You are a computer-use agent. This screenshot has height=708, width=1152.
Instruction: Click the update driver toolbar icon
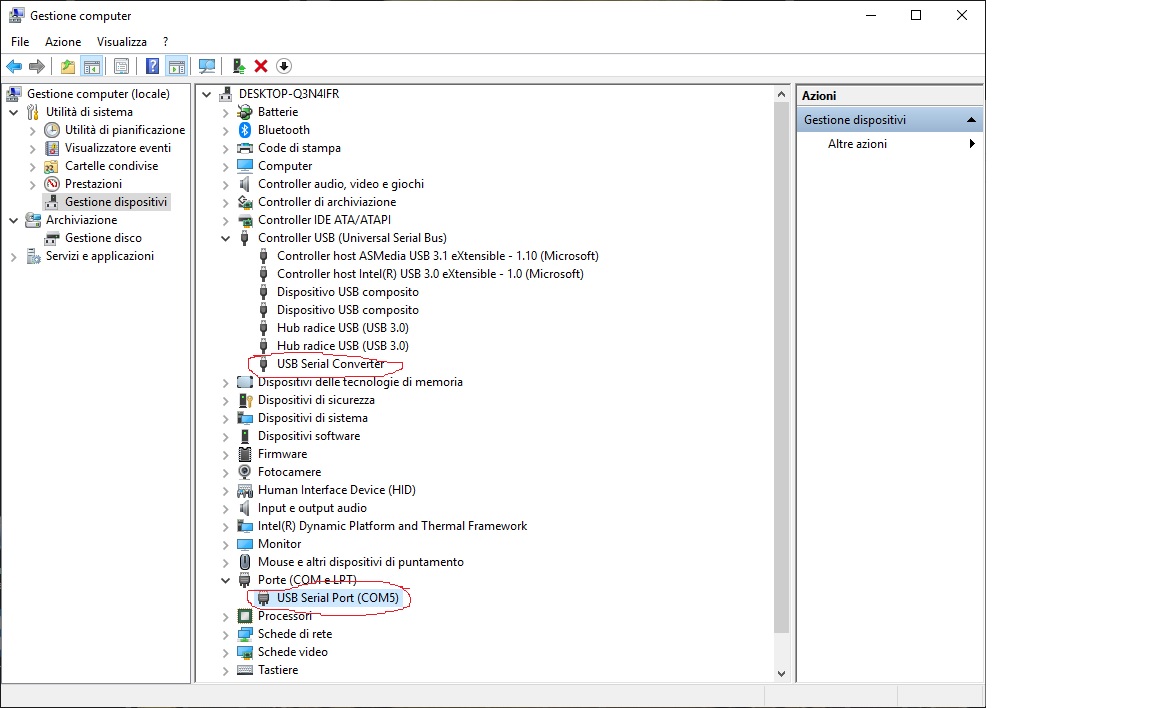238,66
